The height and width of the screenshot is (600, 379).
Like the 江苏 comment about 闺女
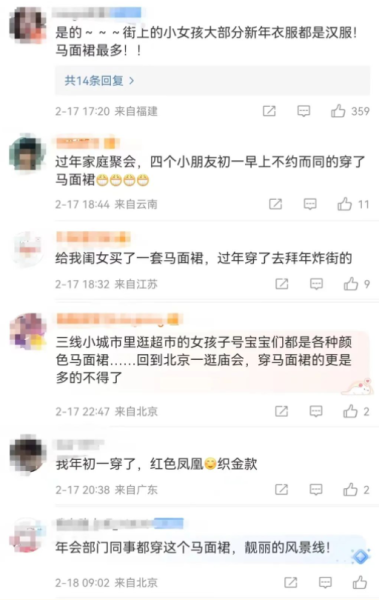click(351, 284)
